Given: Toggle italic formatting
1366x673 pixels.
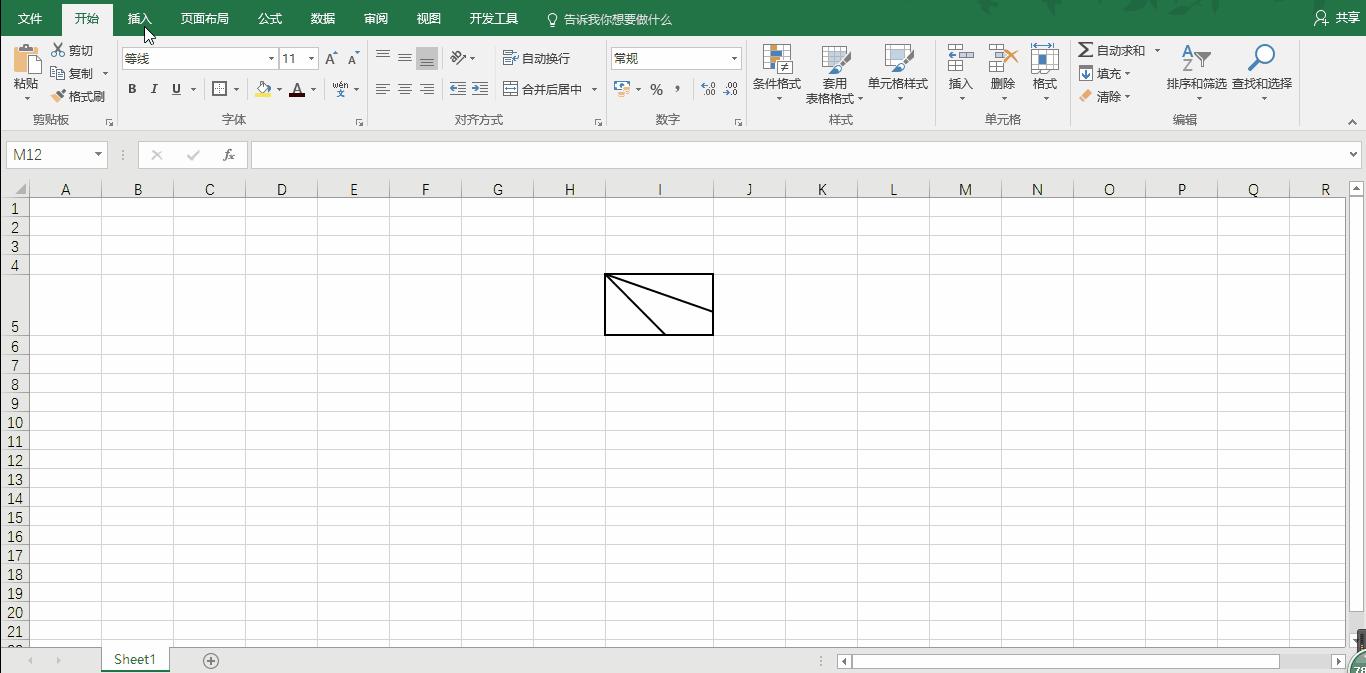Looking at the screenshot, I should click(153, 89).
